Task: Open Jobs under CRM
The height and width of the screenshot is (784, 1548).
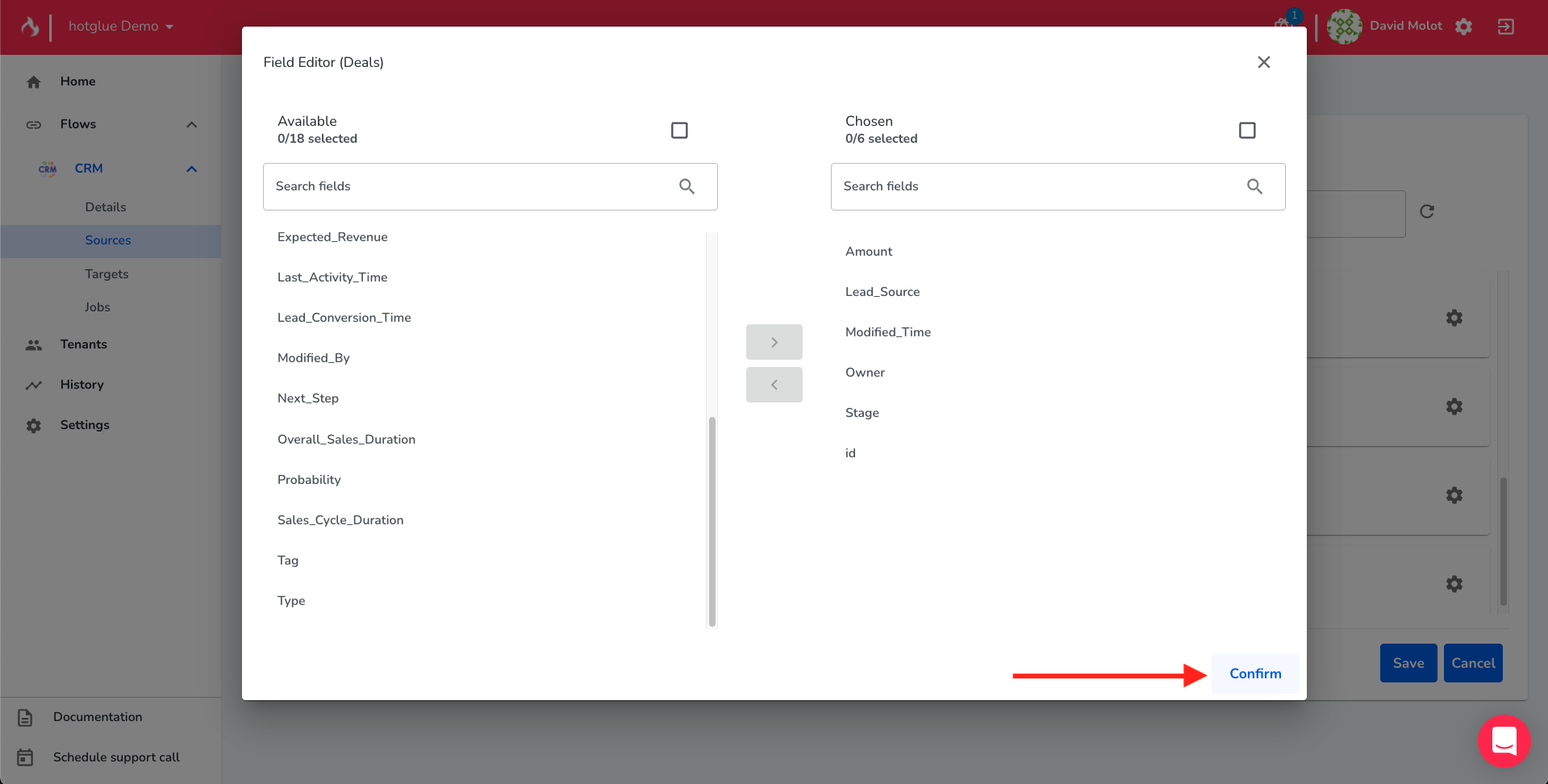Action: pyautogui.click(x=97, y=307)
